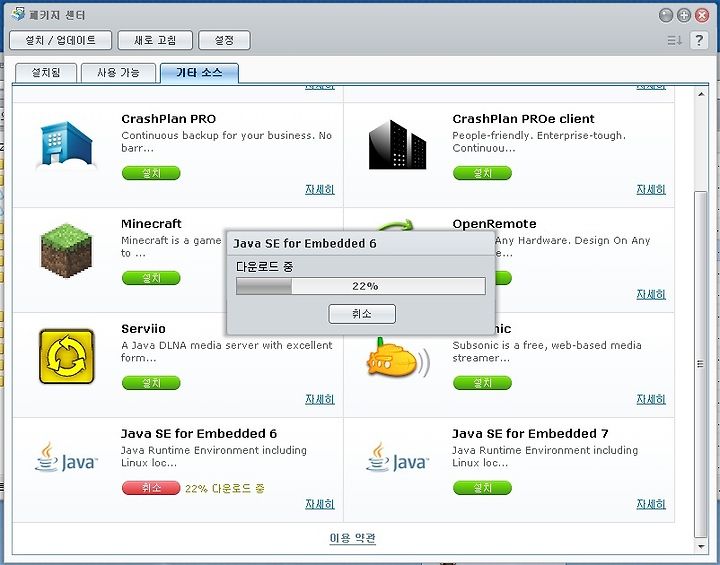Image resolution: width=720 pixels, height=565 pixels.
Task: Install Java SE for Embedded 7
Action: click(x=482, y=488)
